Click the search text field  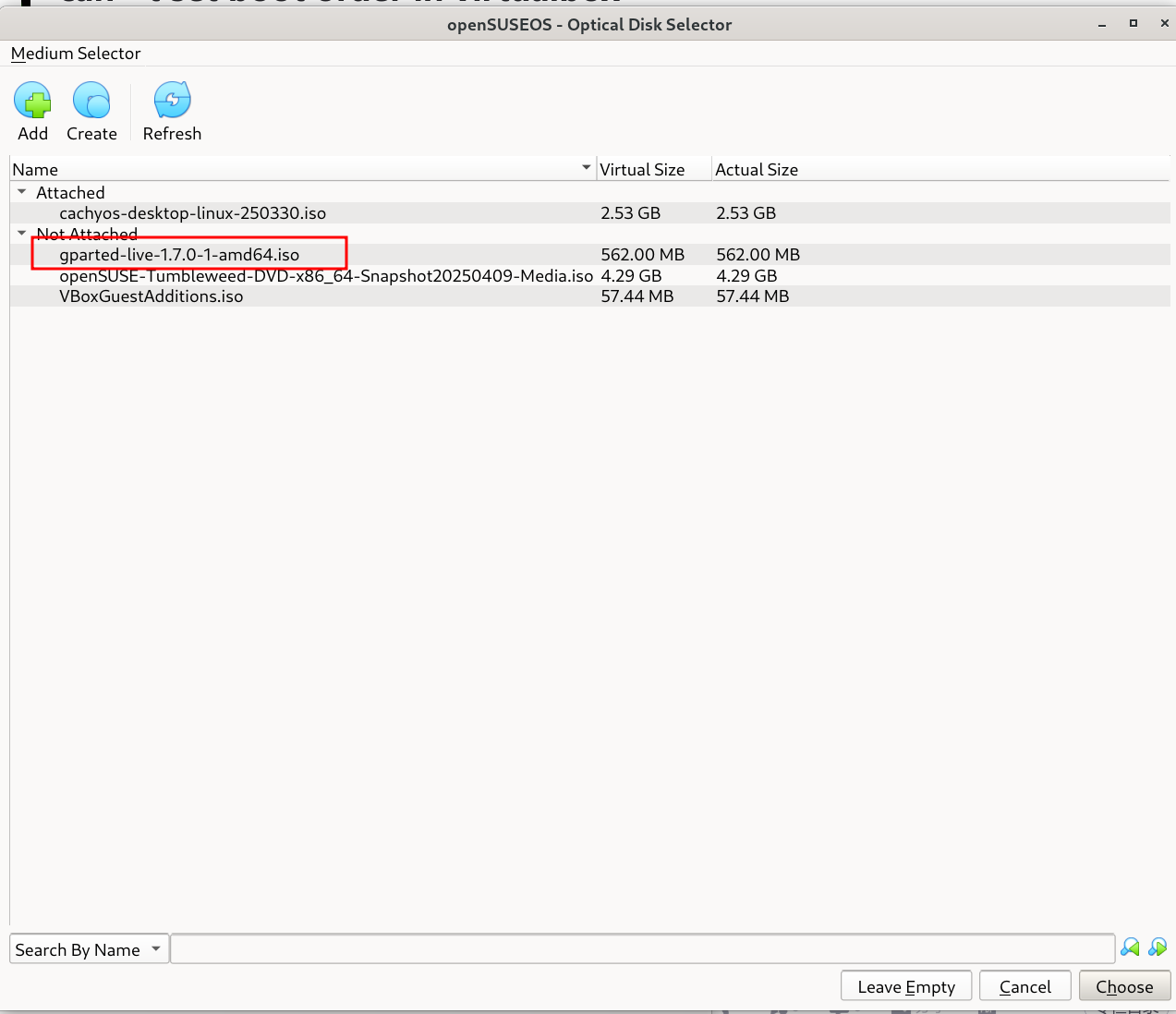(643, 948)
